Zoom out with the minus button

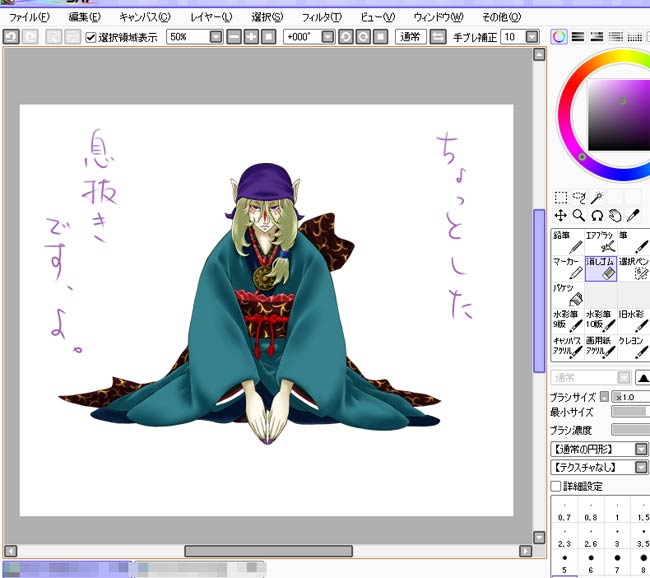pyautogui.click(x=234, y=37)
